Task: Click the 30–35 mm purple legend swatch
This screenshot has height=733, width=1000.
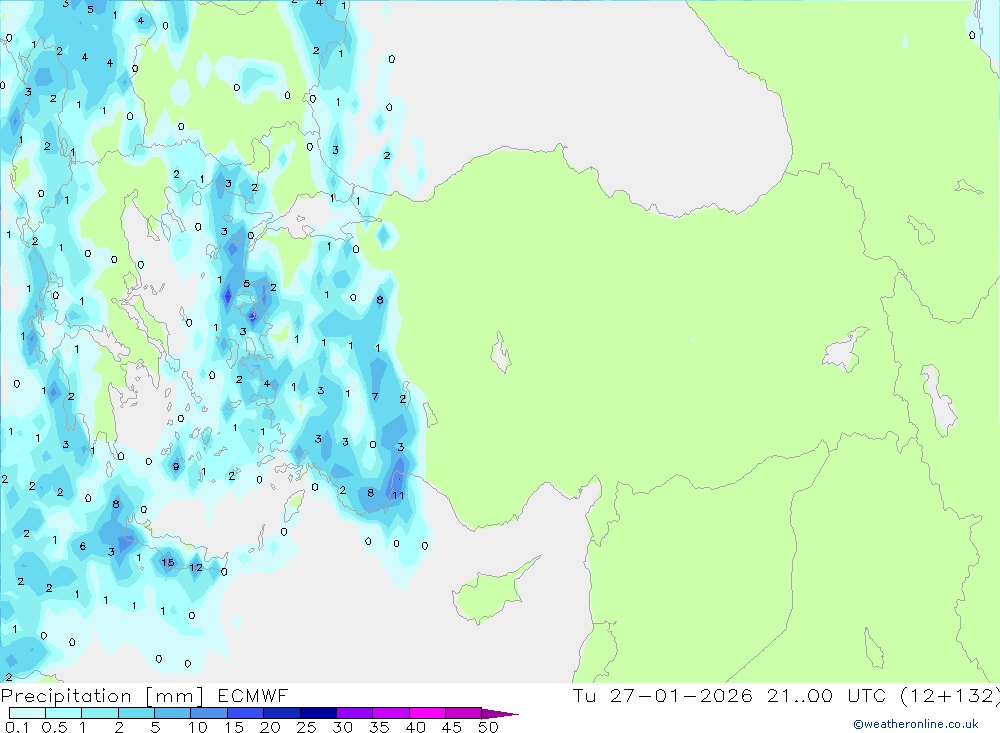Action: click(x=355, y=713)
